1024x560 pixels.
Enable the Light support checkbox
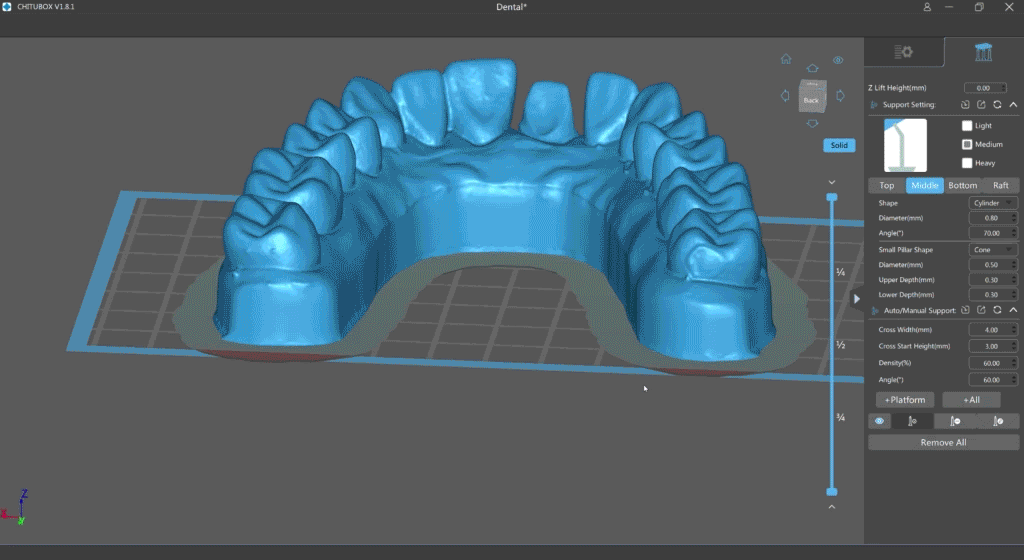tap(967, 125)
